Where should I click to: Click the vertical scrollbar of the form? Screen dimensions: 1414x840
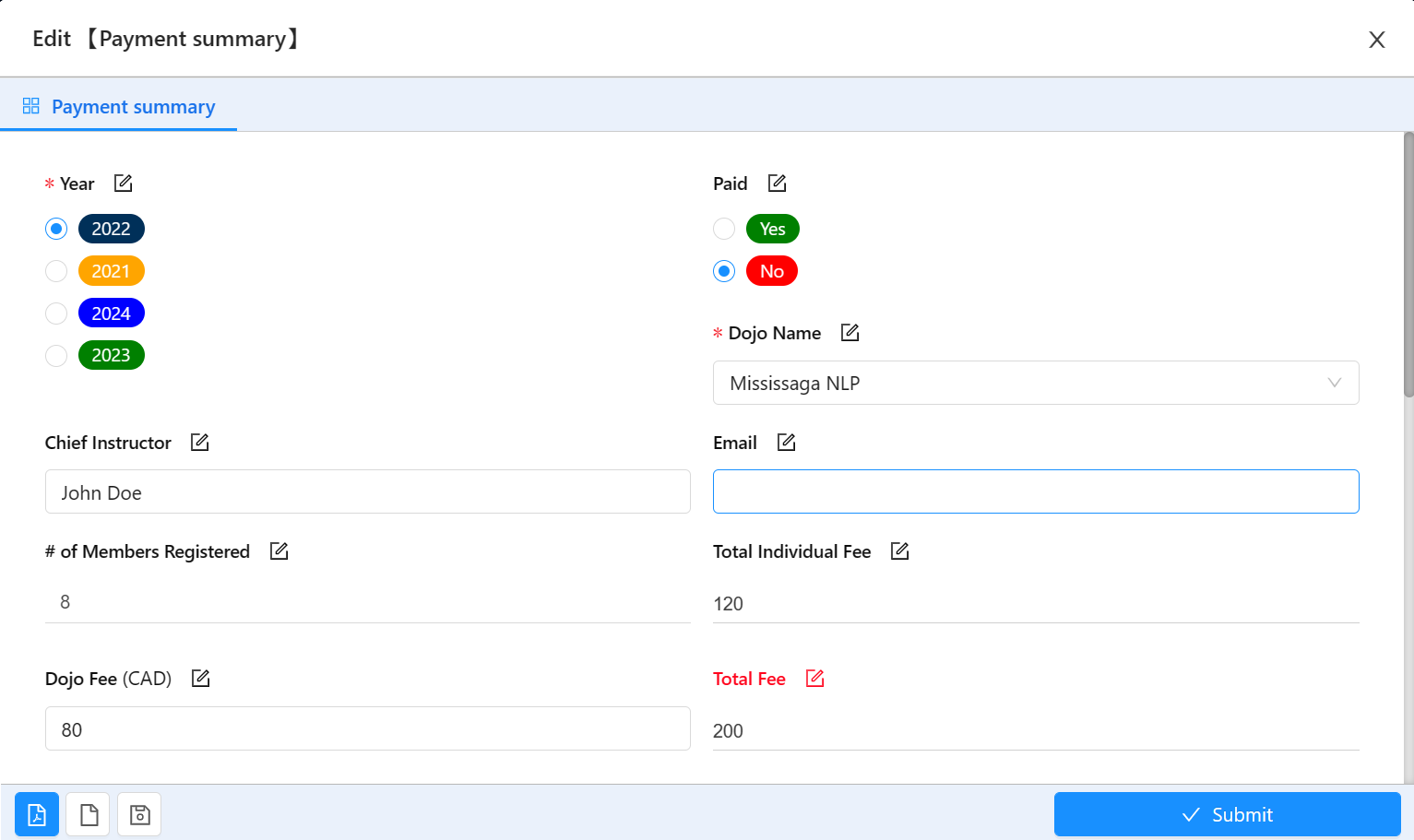1408,266
